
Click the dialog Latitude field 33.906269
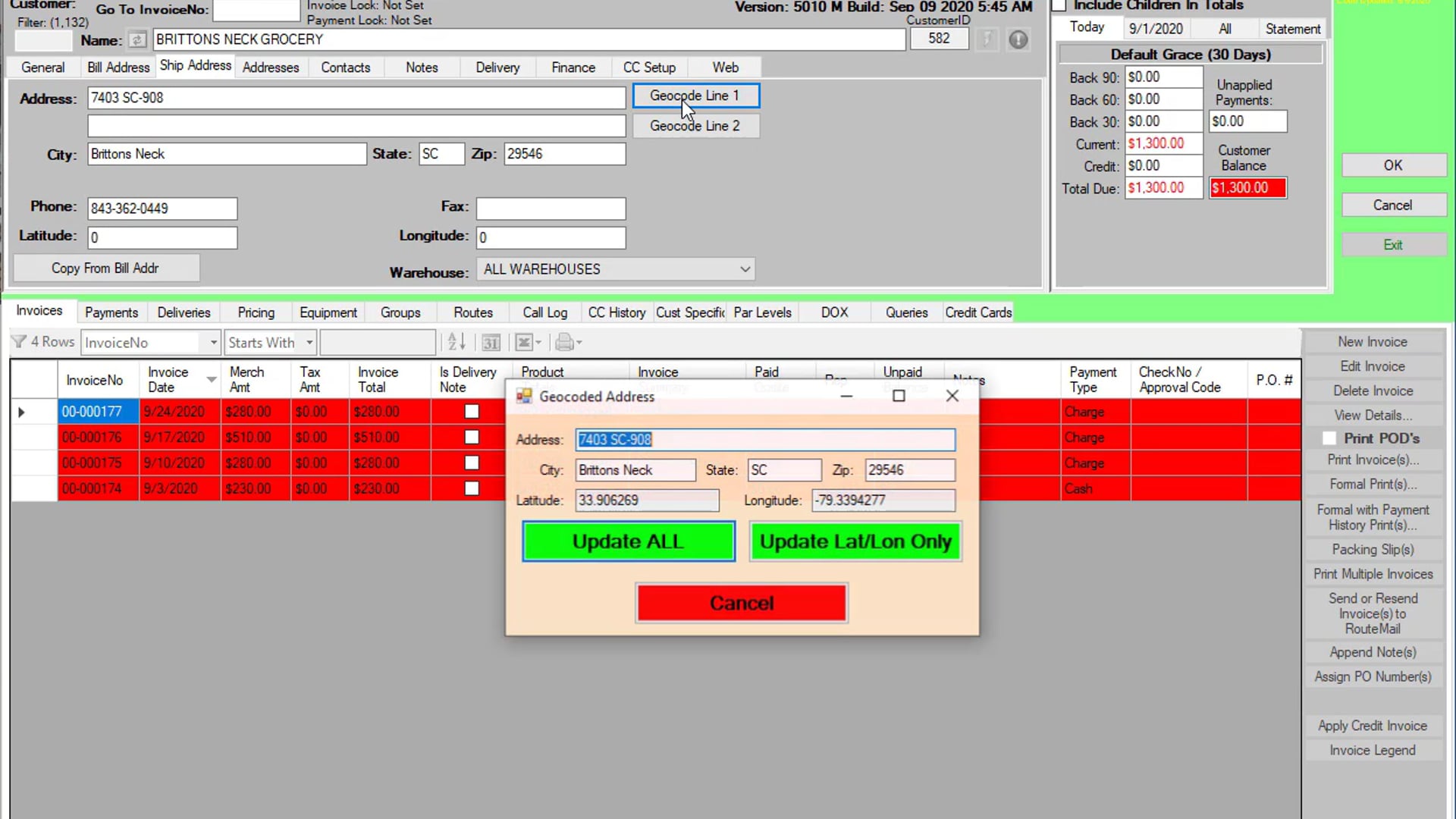(x=647, y=500)
